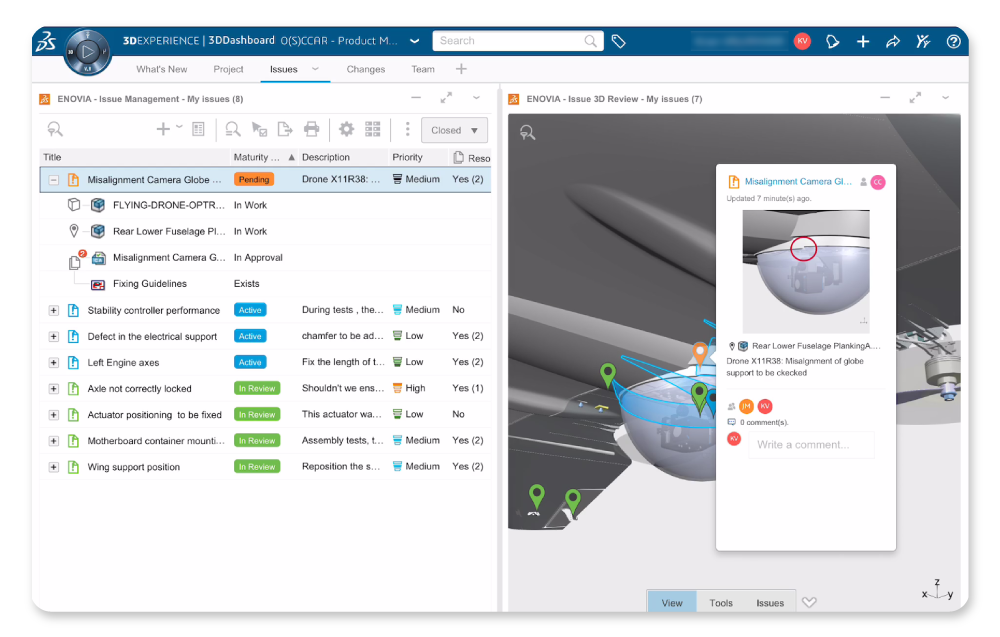Expand the Motherboard container mounting row
This screenshot has width=1000, height=637.
(x=54, y=441)
